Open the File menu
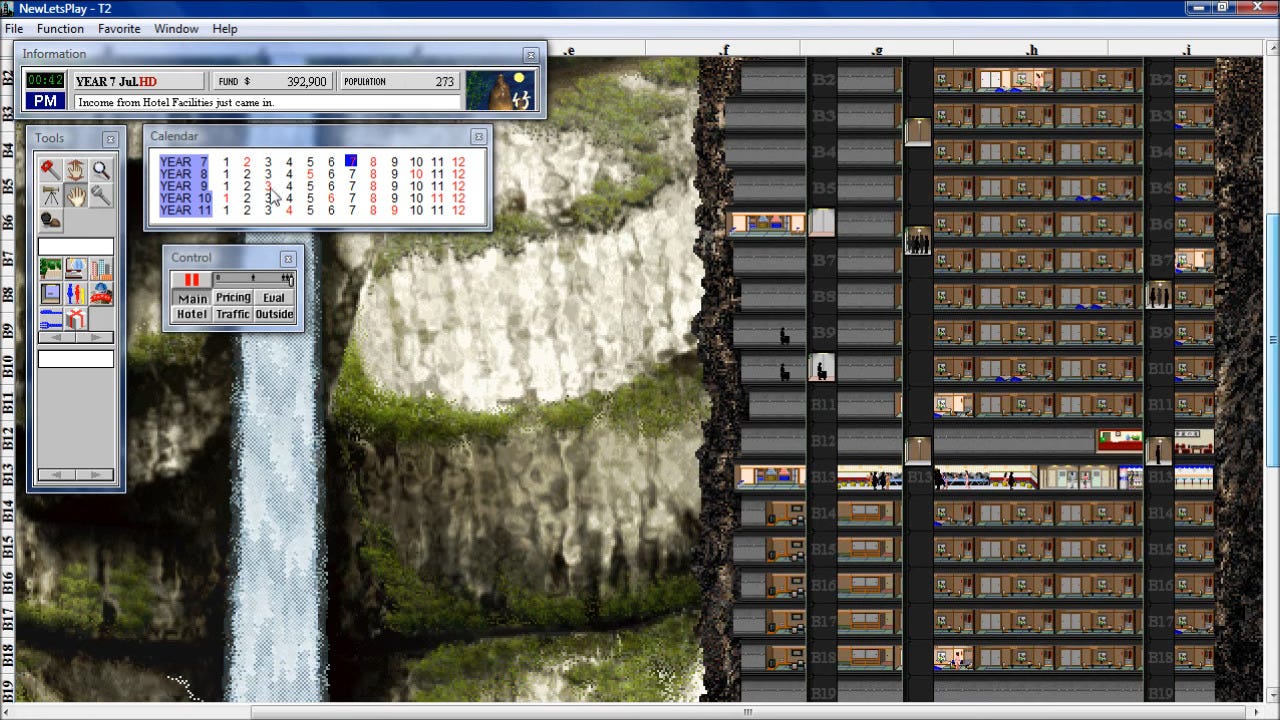The image size is (1280, 720). pyautogui.click(x=14, y=29)
